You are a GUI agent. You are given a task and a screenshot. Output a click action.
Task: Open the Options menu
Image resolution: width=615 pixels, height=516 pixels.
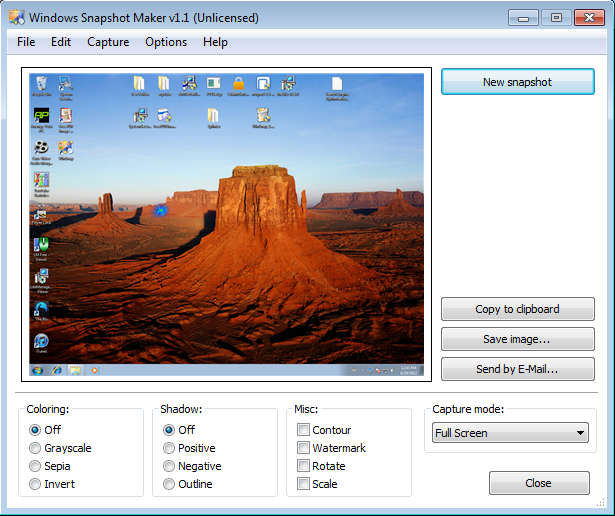click(166, 42)
